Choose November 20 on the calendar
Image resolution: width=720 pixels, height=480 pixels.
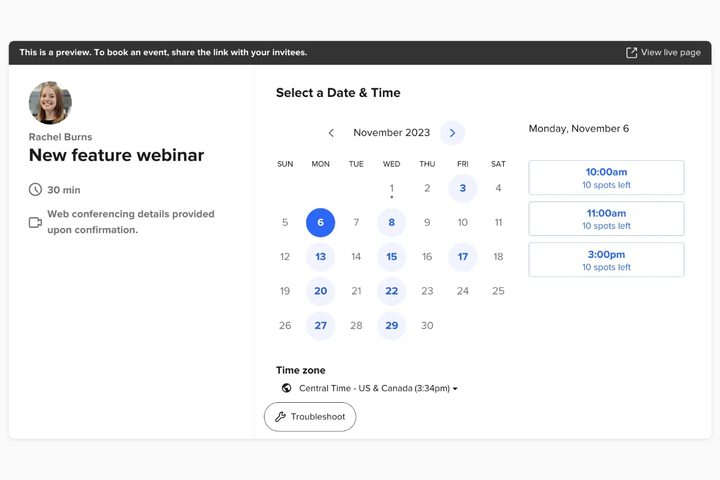(321, 291)
